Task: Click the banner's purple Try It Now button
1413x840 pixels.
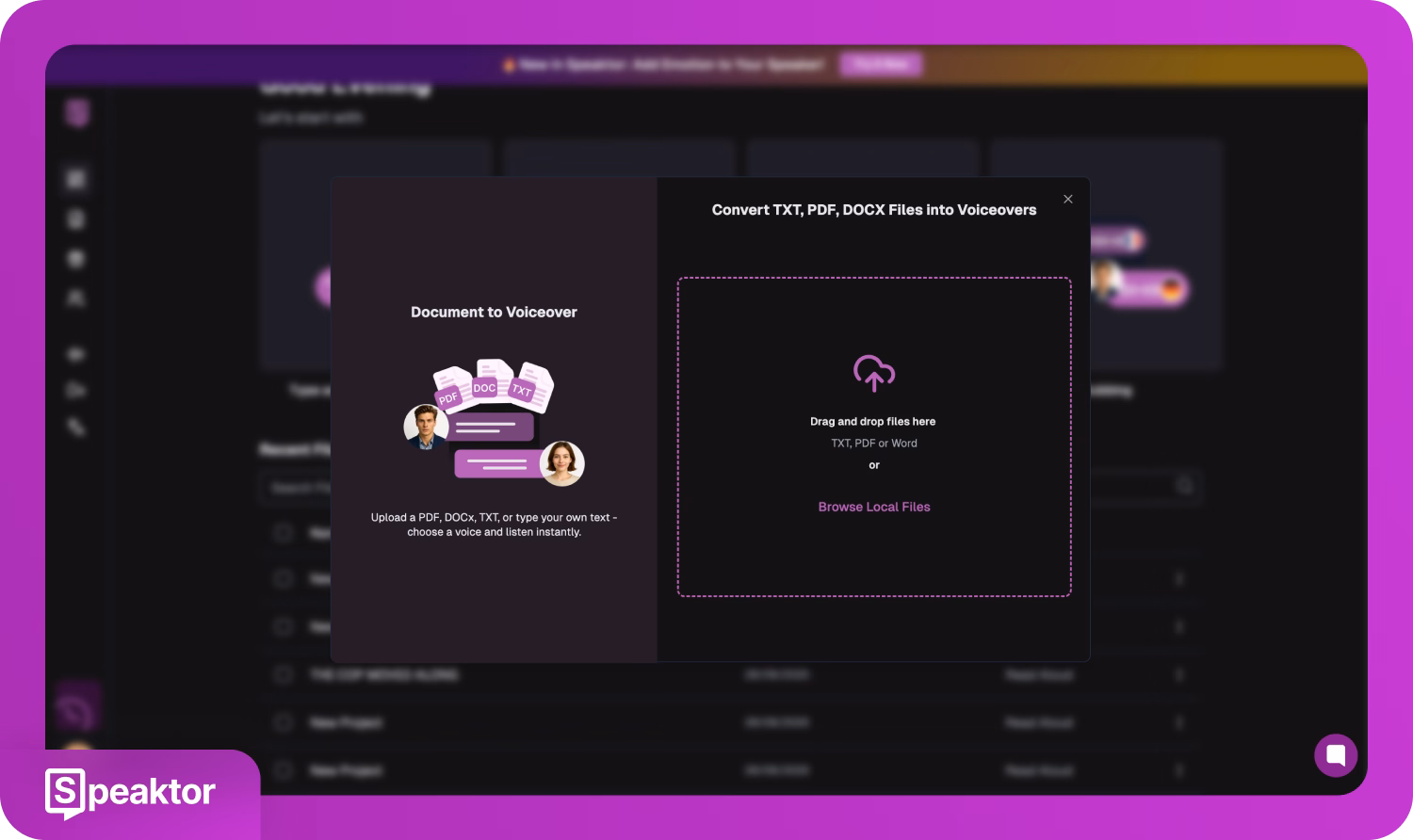Action: pyautogui.click(x=880, y=64)
